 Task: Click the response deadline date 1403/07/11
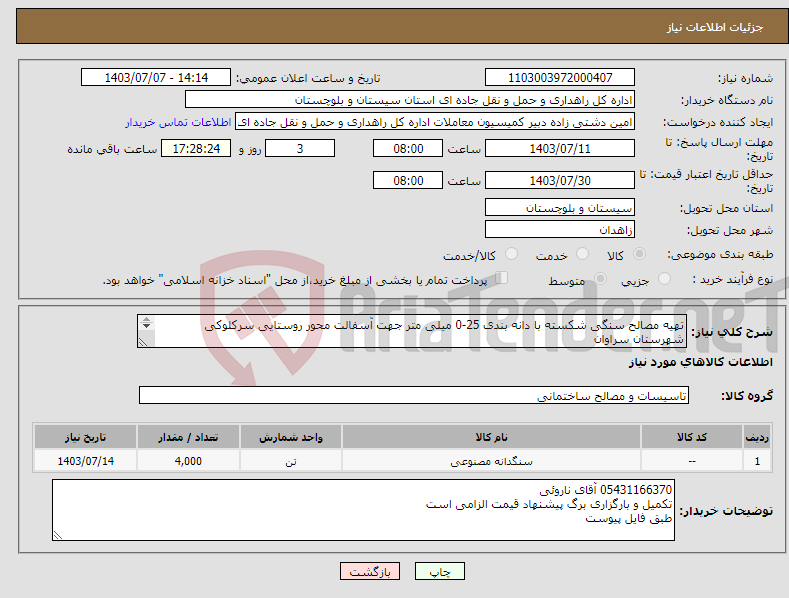pyautogui.click(x=560, y=148)
